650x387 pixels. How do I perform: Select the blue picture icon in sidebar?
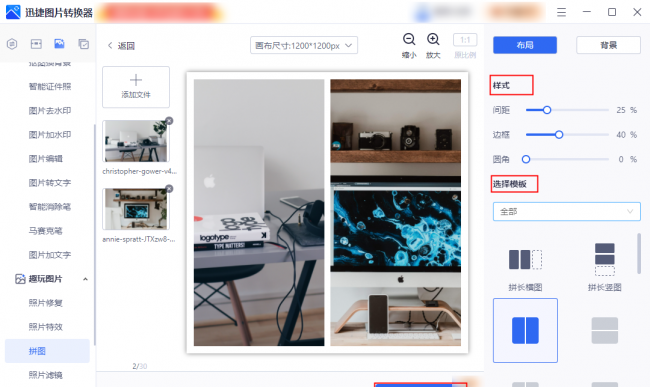(x=59, y=44)
